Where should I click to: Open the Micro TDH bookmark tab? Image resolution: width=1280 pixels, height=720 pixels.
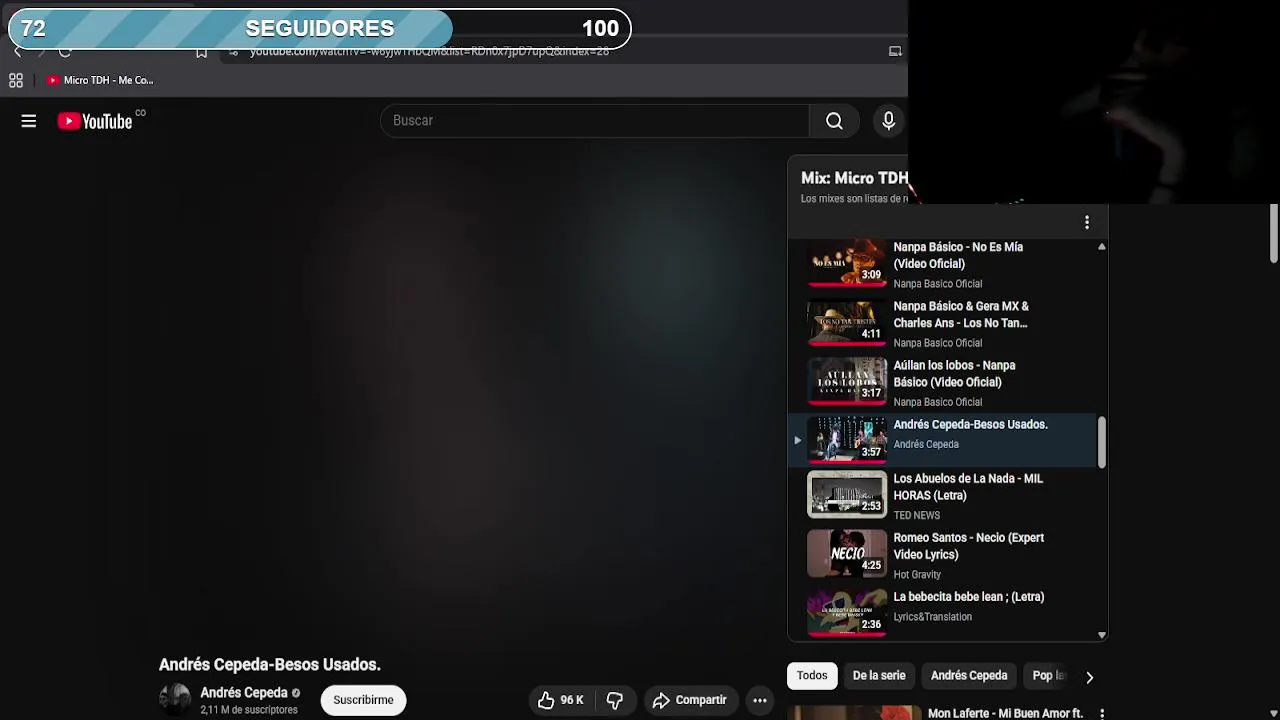coord(100,80)
